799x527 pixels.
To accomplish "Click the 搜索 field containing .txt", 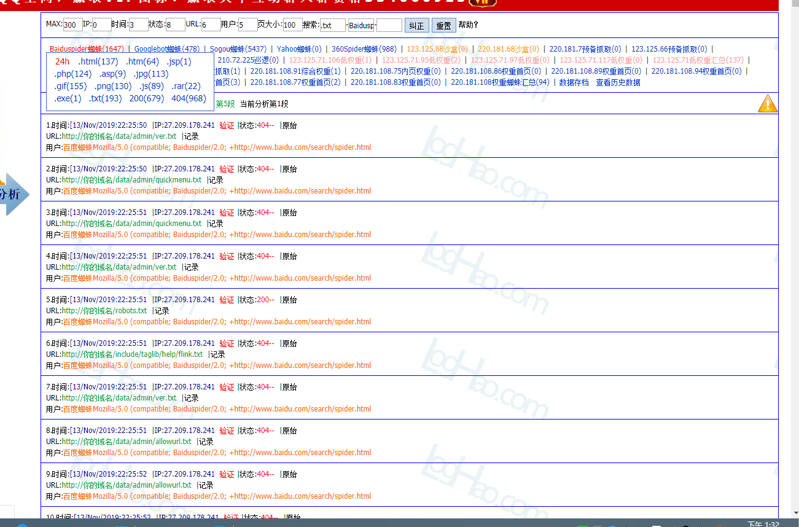I will [333, 24].
